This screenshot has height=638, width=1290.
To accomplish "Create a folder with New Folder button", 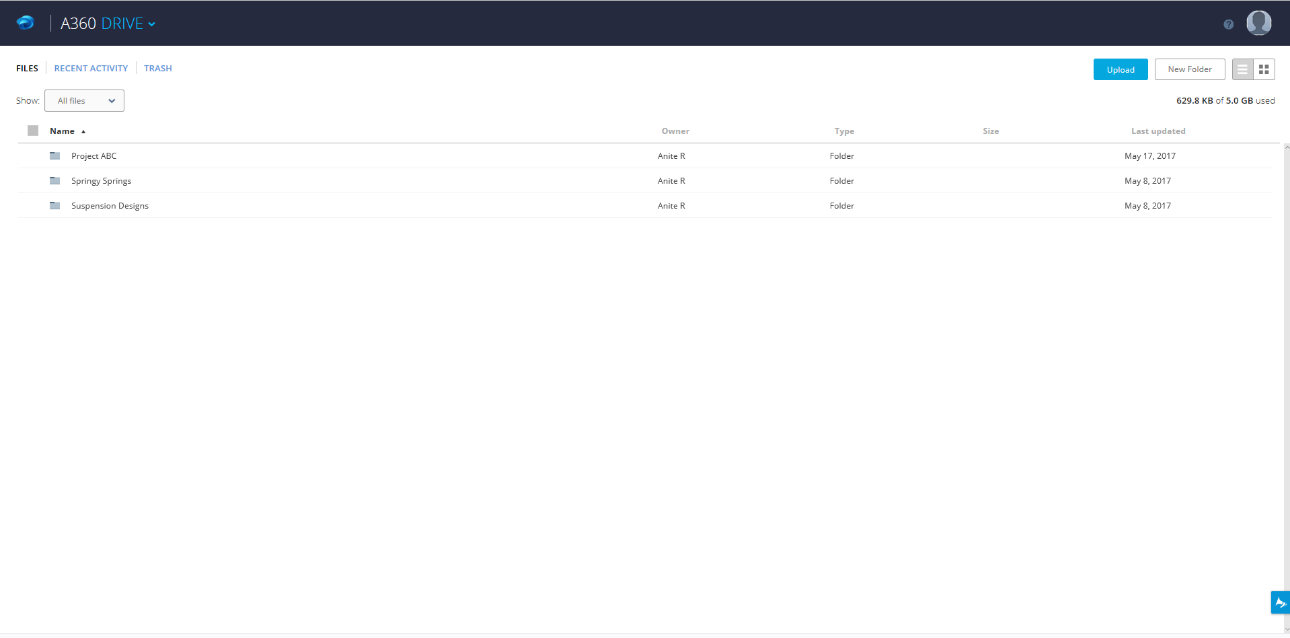I will click(x=1190, y=69).
